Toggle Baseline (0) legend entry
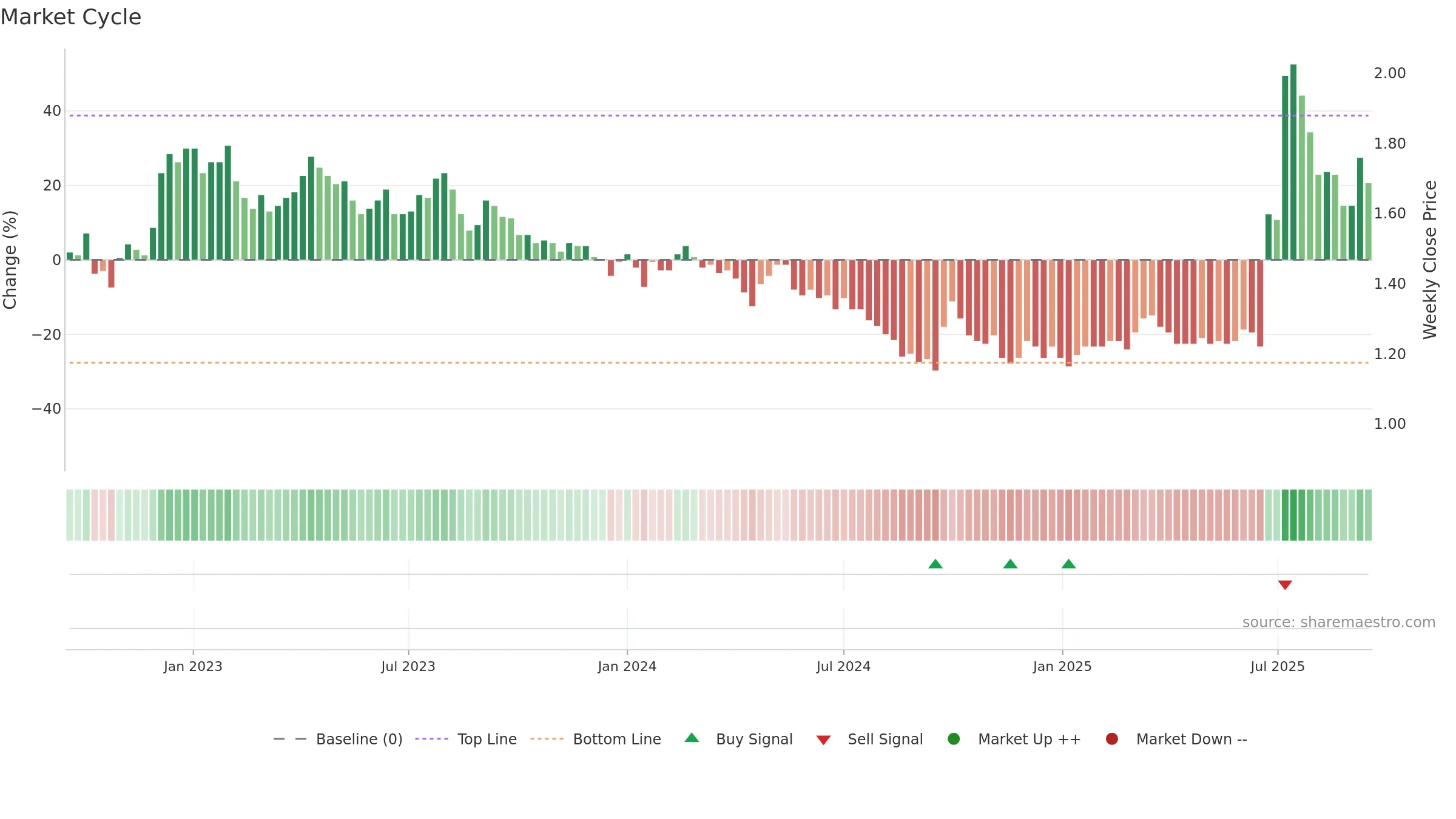 [x=338, y=739]
